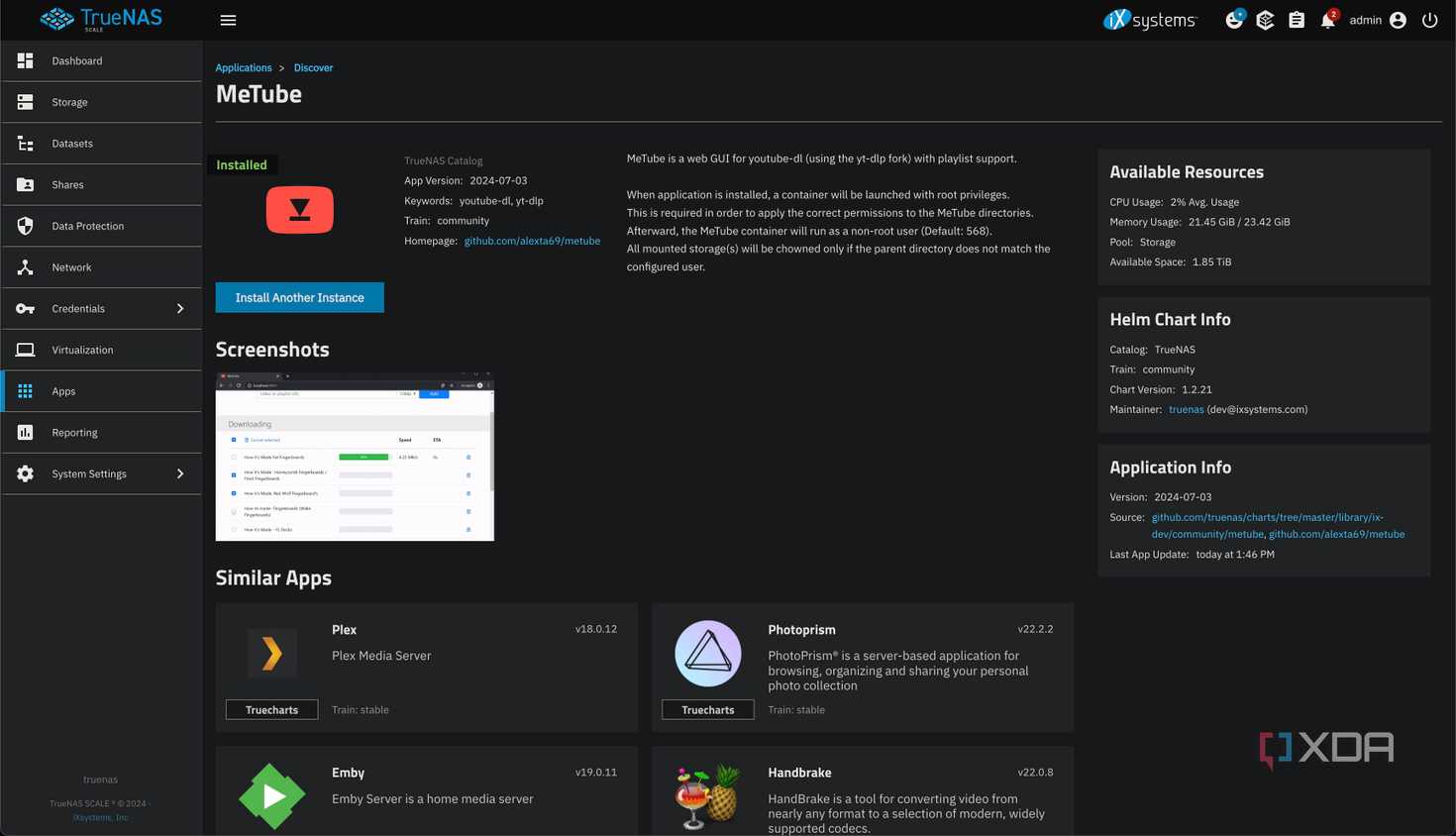This screenshot has height=836, width=1456.
Task: Open the admin user account menu
Action: coord(1378,20)
